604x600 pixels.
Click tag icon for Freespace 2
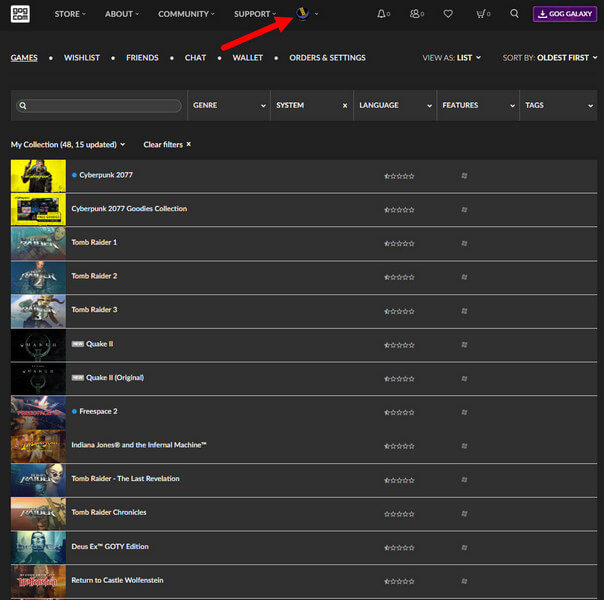(464, 412)
